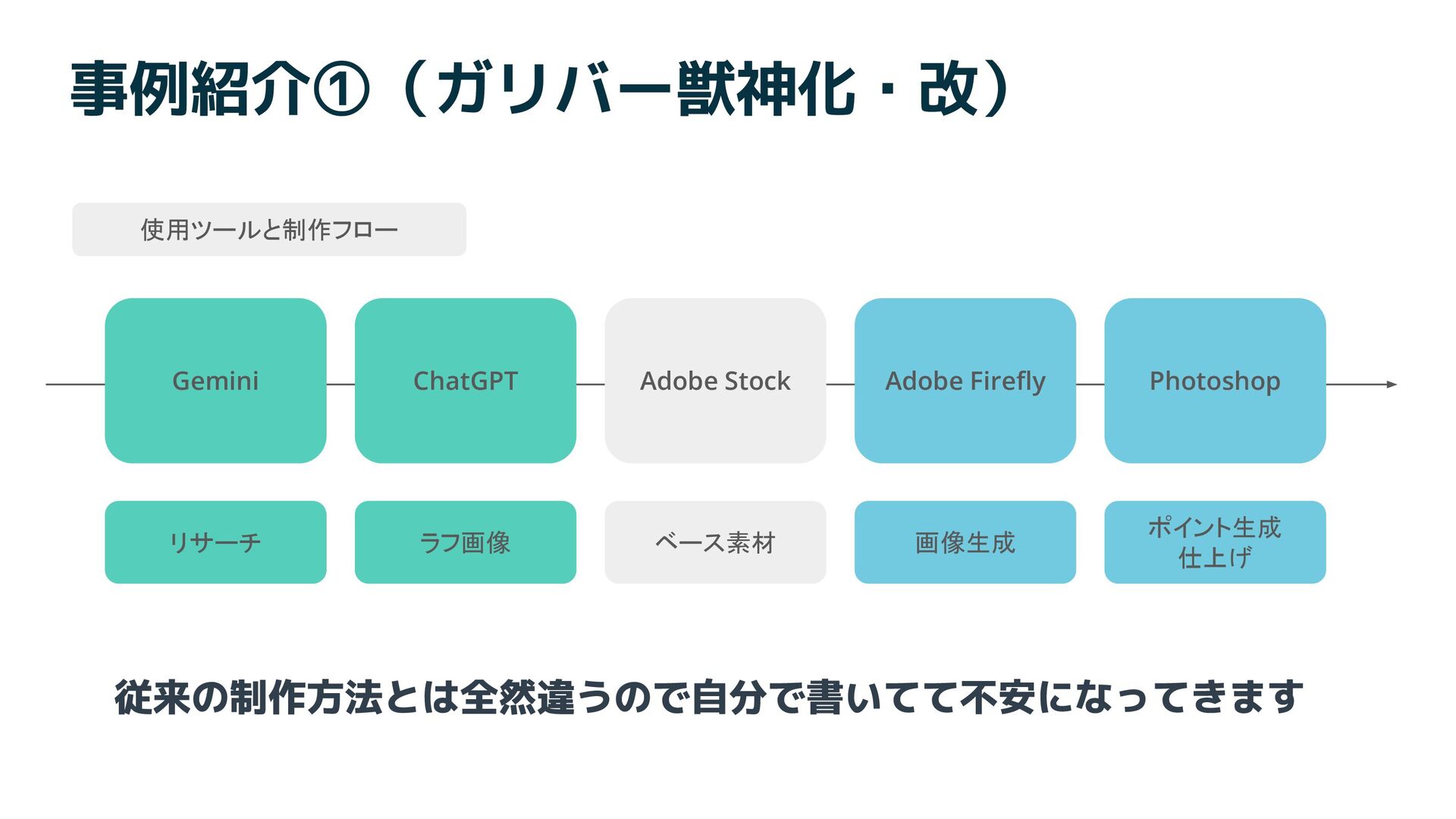Click the 使用ツールと制作フロー header tag
The image size is (1456, 819).
(x=269, y=229)
